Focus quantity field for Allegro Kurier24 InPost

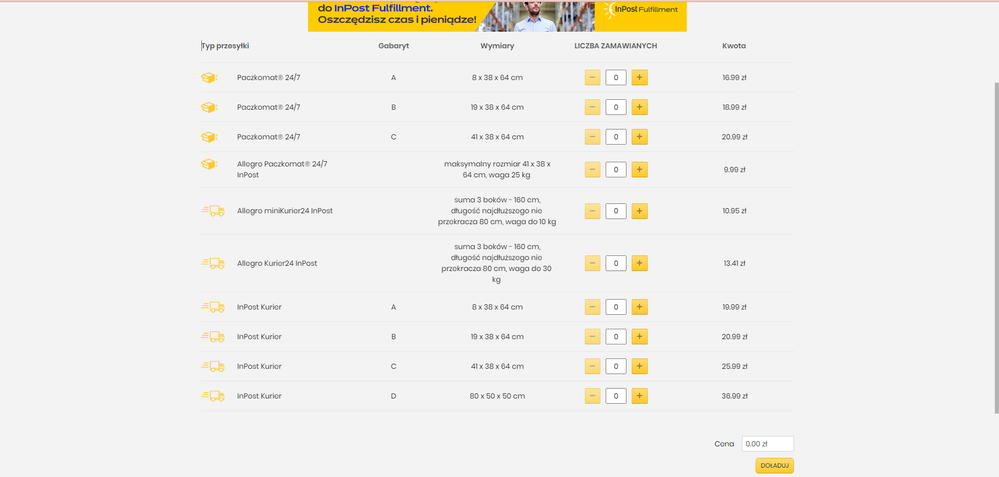615,263
